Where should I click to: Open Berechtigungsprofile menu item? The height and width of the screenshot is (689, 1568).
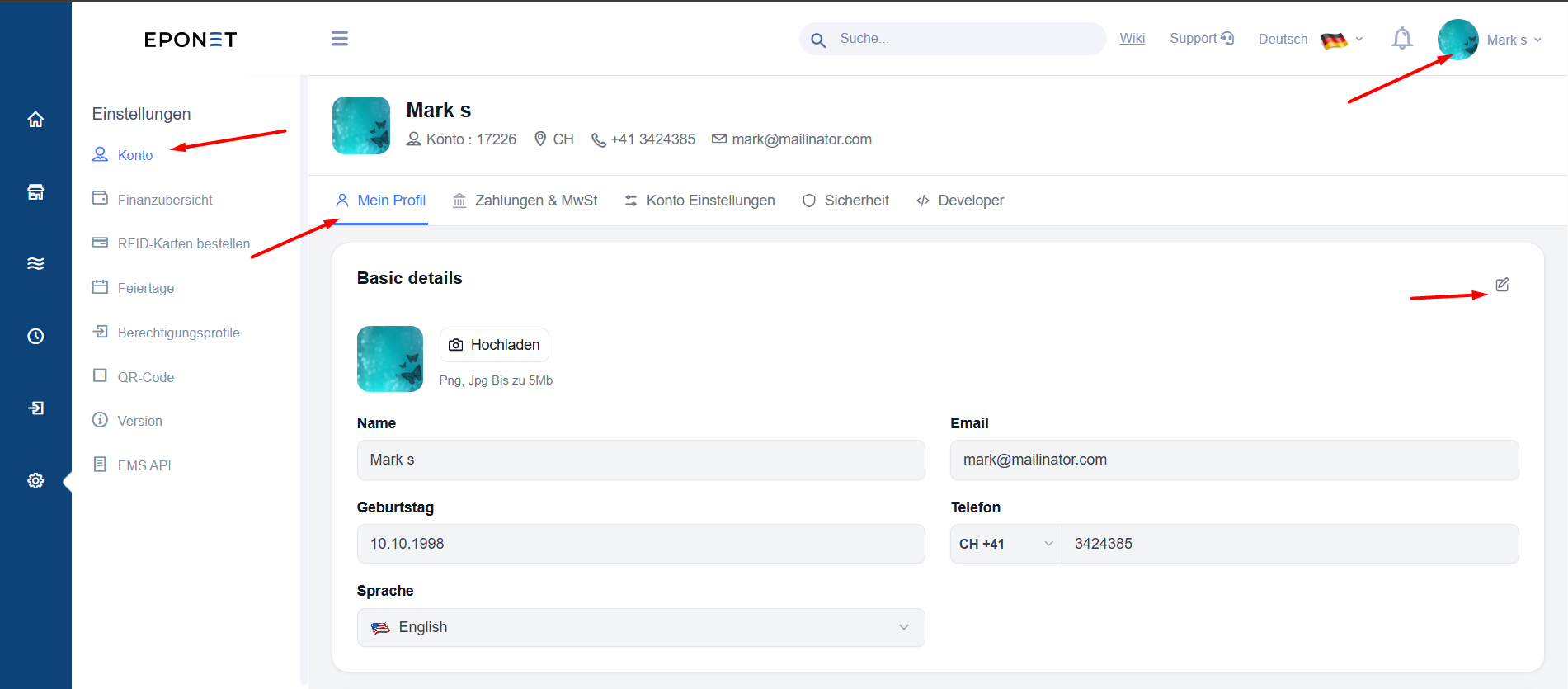pyautogui.click(x=178, y=333)
